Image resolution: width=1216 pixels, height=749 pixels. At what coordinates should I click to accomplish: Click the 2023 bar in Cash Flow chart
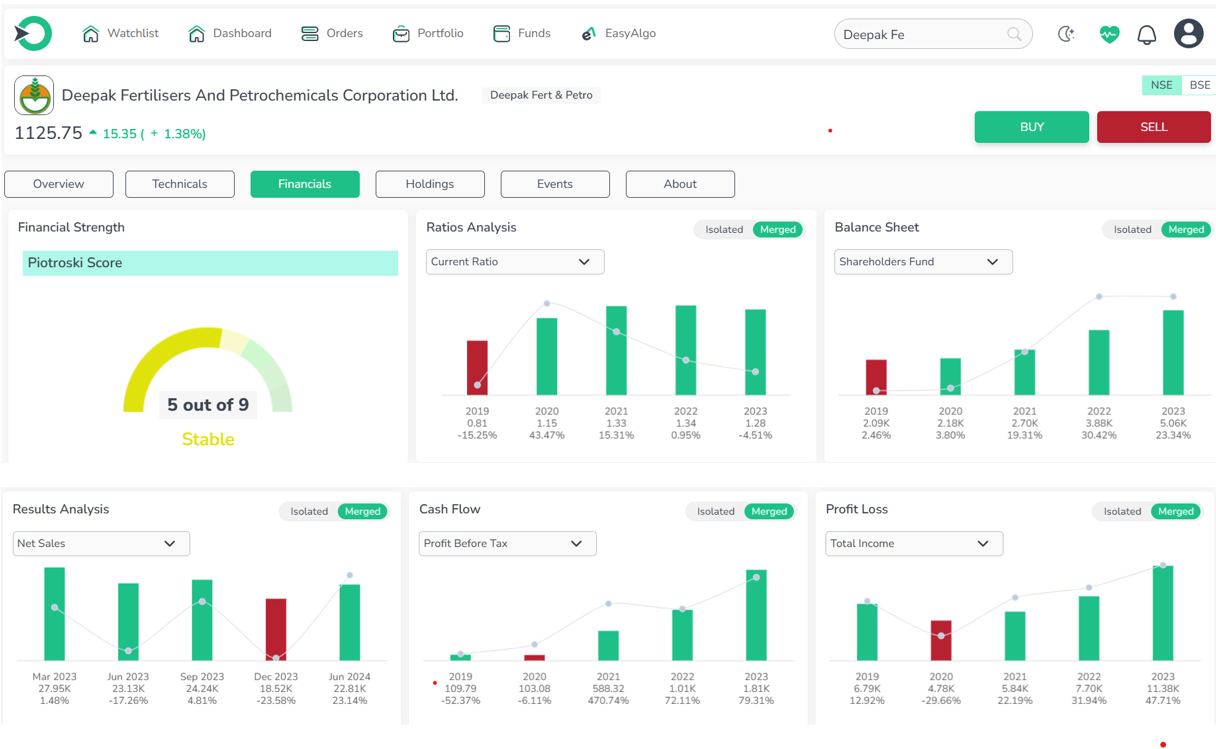(756, 616)
